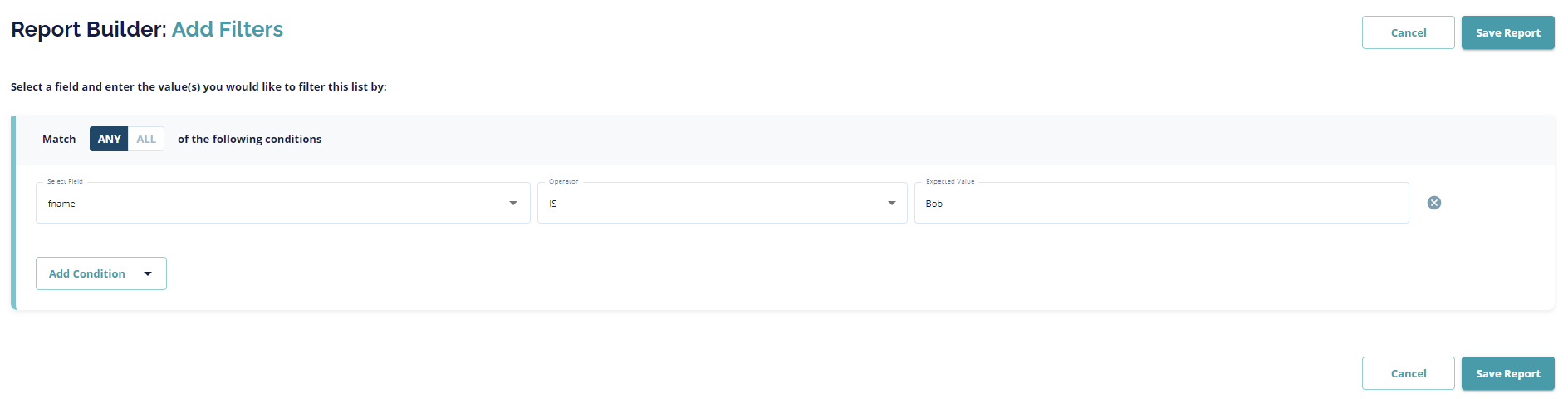1568x399 pixels.
Task: Click the filter instruction sentence
Action: pyautogui.click(x=198, y=86)
